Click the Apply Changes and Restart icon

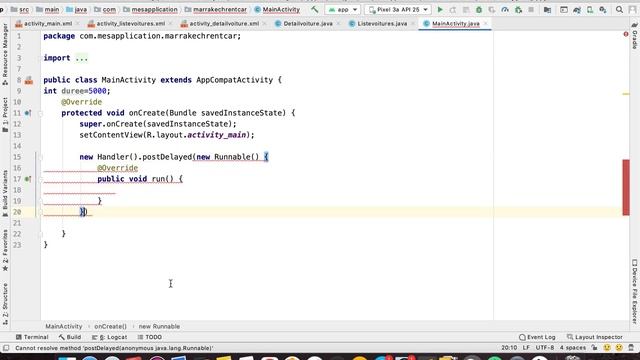tap(453, 9)
